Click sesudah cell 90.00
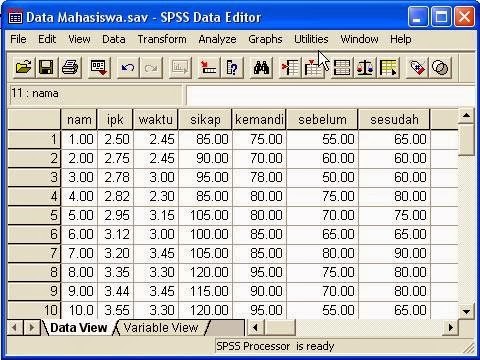The image size is (480, 360). [395, 253]
